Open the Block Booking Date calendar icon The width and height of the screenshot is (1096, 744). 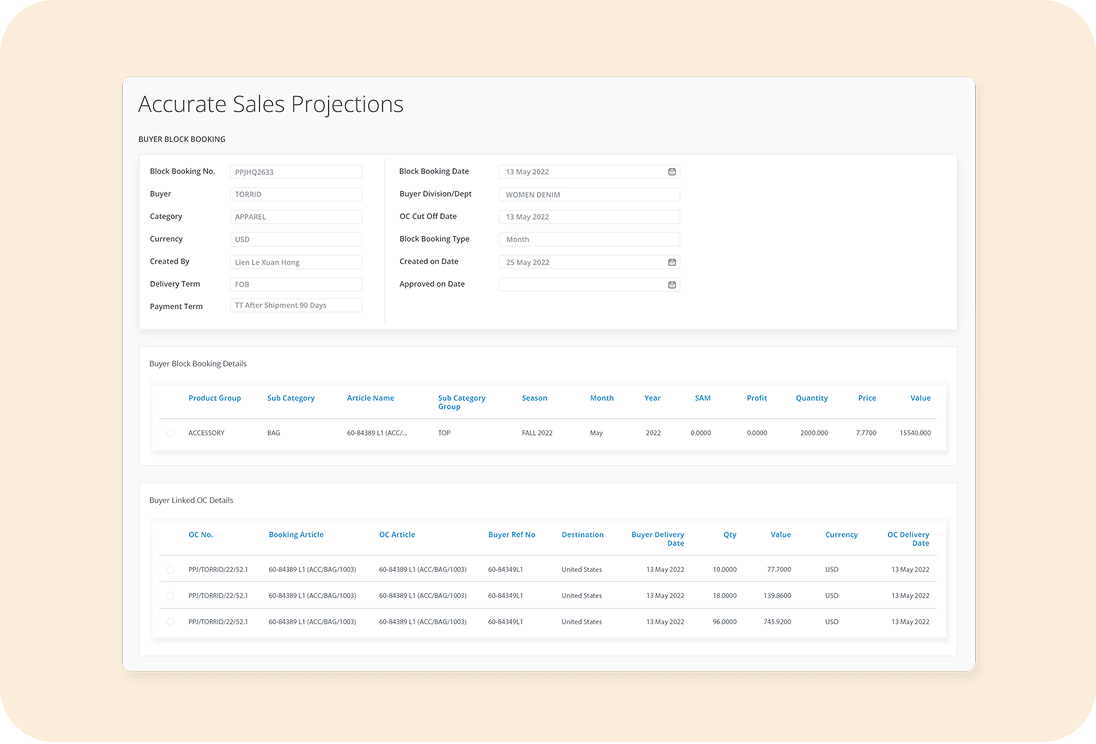672,172
